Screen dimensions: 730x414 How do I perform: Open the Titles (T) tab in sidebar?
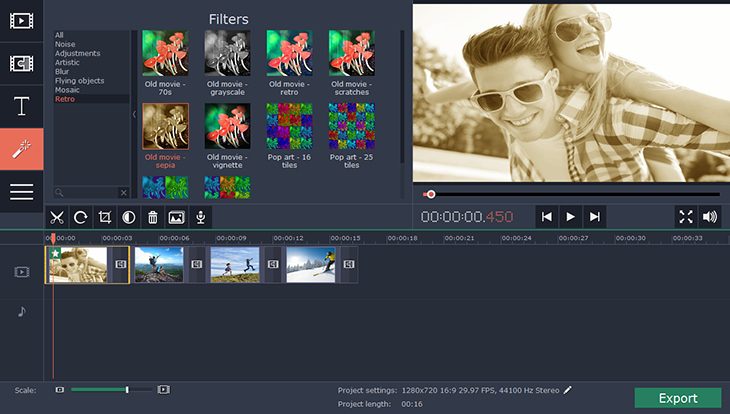[x=21, y=106]
